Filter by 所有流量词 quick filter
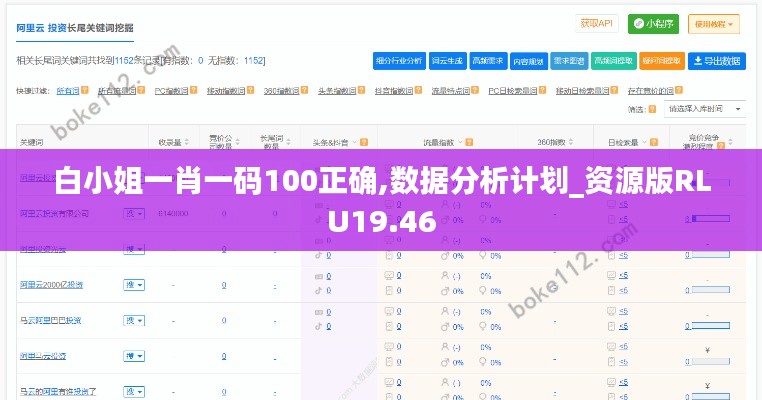Image resolution: width=762 pixels, height=400 pixels. click(117, 90)
